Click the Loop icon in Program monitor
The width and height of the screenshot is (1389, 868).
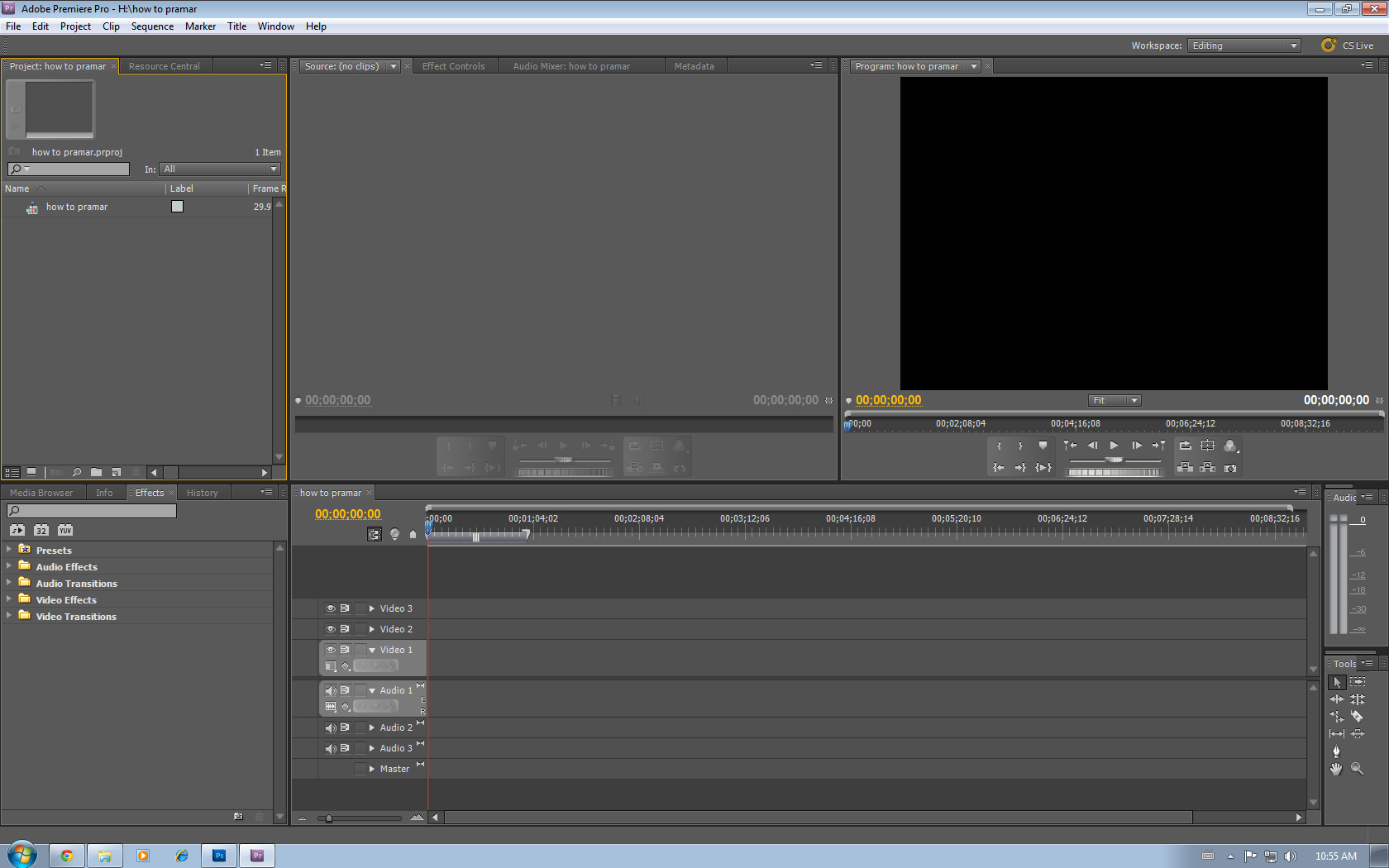click(1186, 446)
